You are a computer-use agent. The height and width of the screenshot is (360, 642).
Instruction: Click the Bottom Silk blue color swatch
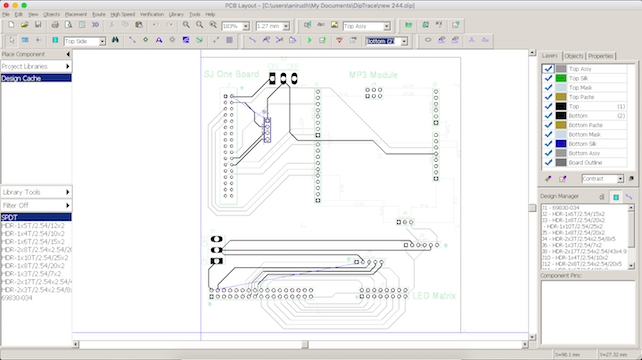coord(561,144)
